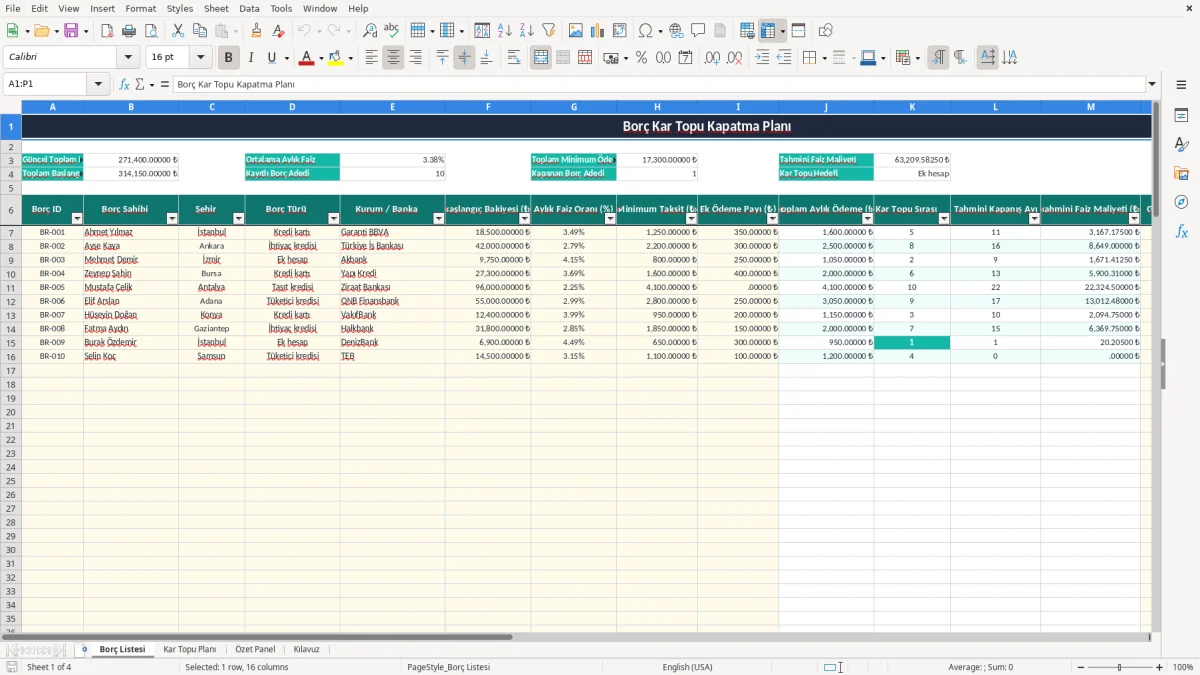Open the Format menu
This screenshot has height=675, width=1200.
(x=140, y=8)
